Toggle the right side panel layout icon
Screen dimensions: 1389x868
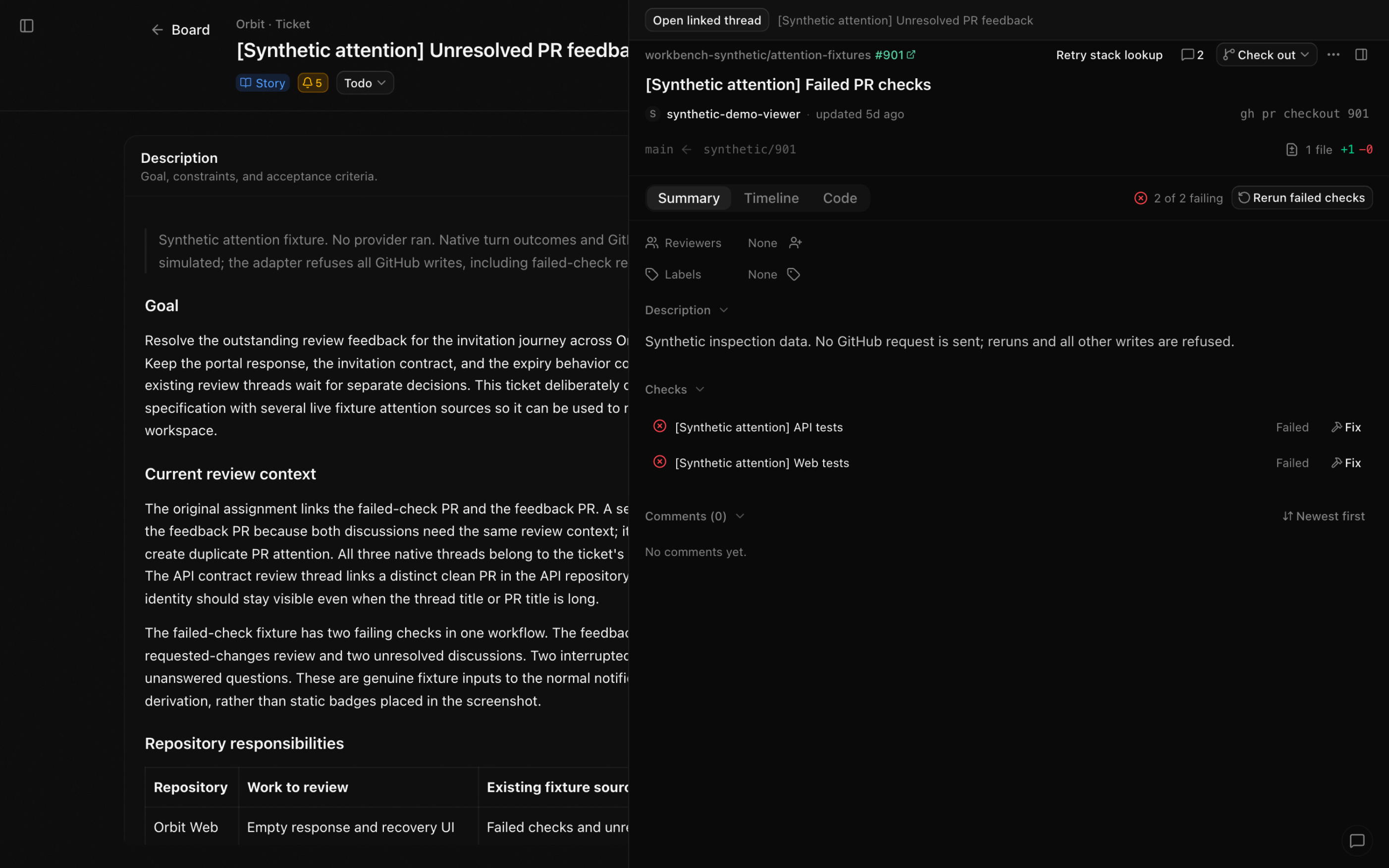coord(1361,54)
